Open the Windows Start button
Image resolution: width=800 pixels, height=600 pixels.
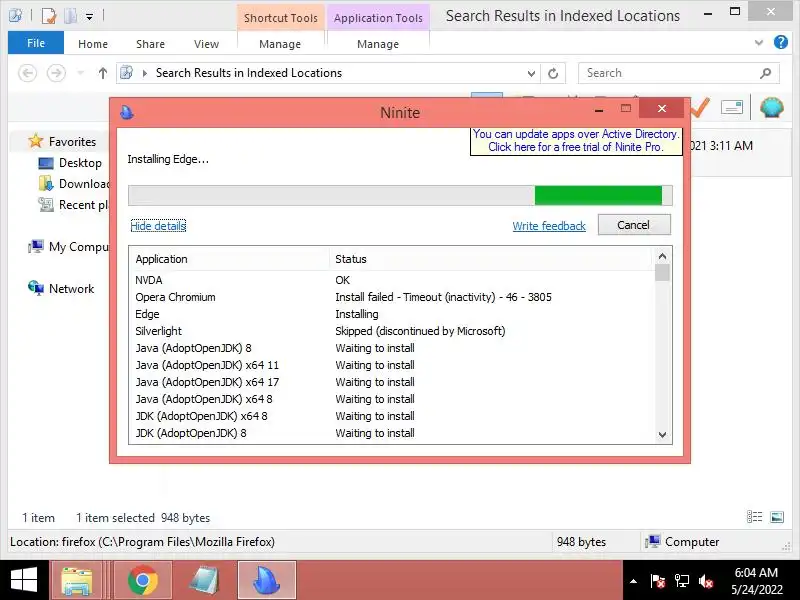click(23, 580)
